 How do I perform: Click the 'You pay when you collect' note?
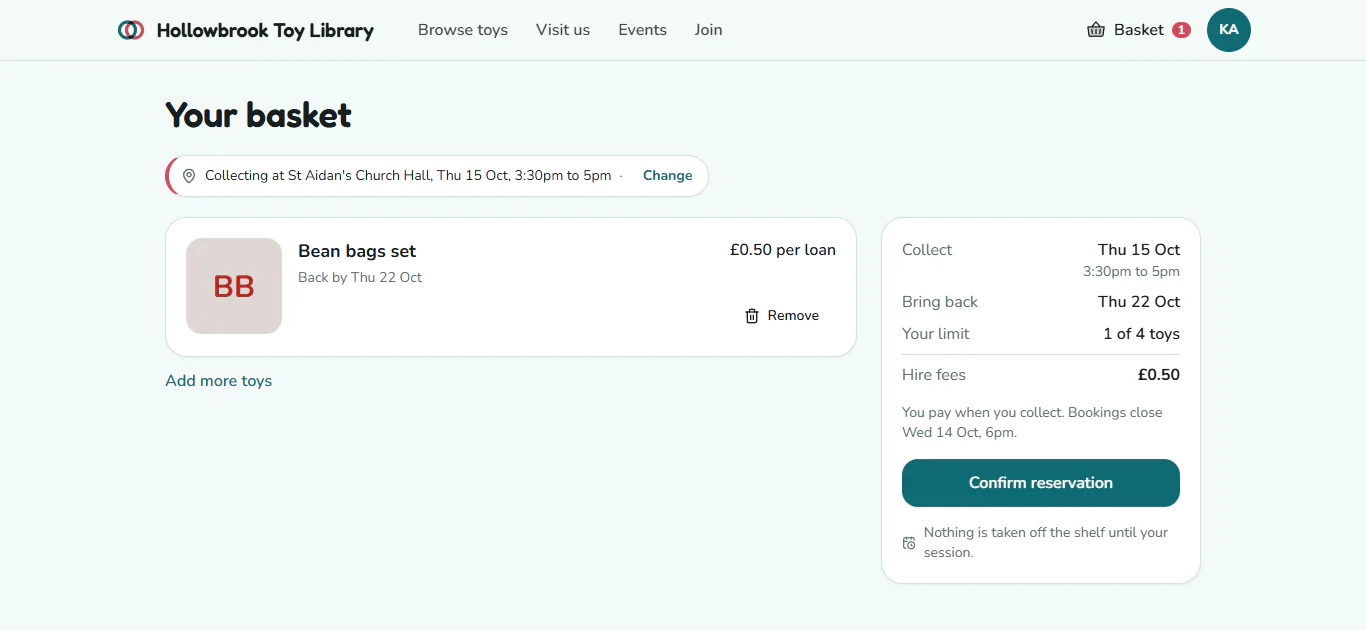pyautogui.click(x=1032, y=422)
